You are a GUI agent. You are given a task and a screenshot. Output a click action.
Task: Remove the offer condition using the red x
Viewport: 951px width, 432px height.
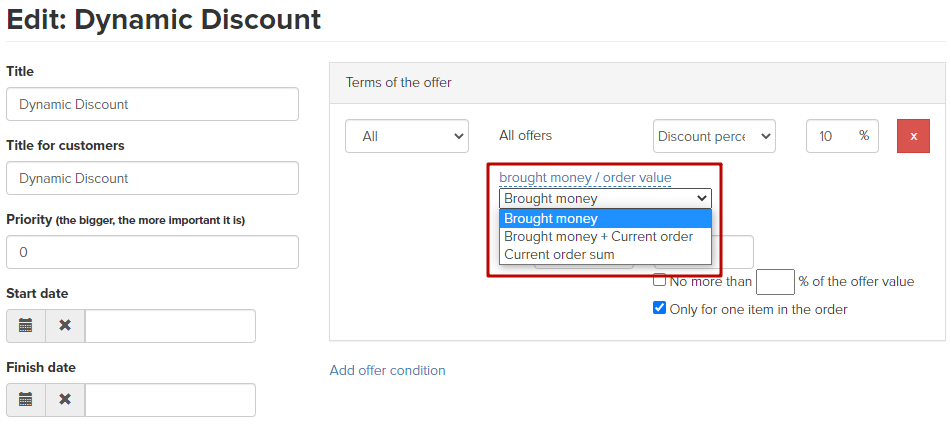pos(913,136)
